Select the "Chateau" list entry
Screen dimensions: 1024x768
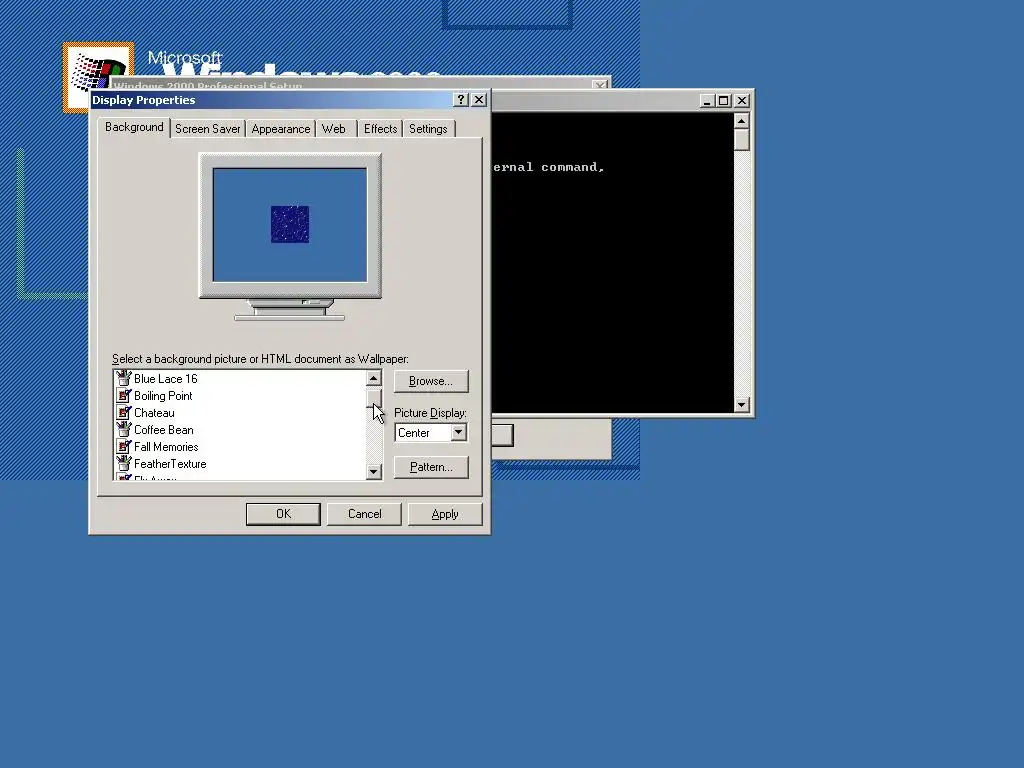(154, 412)
